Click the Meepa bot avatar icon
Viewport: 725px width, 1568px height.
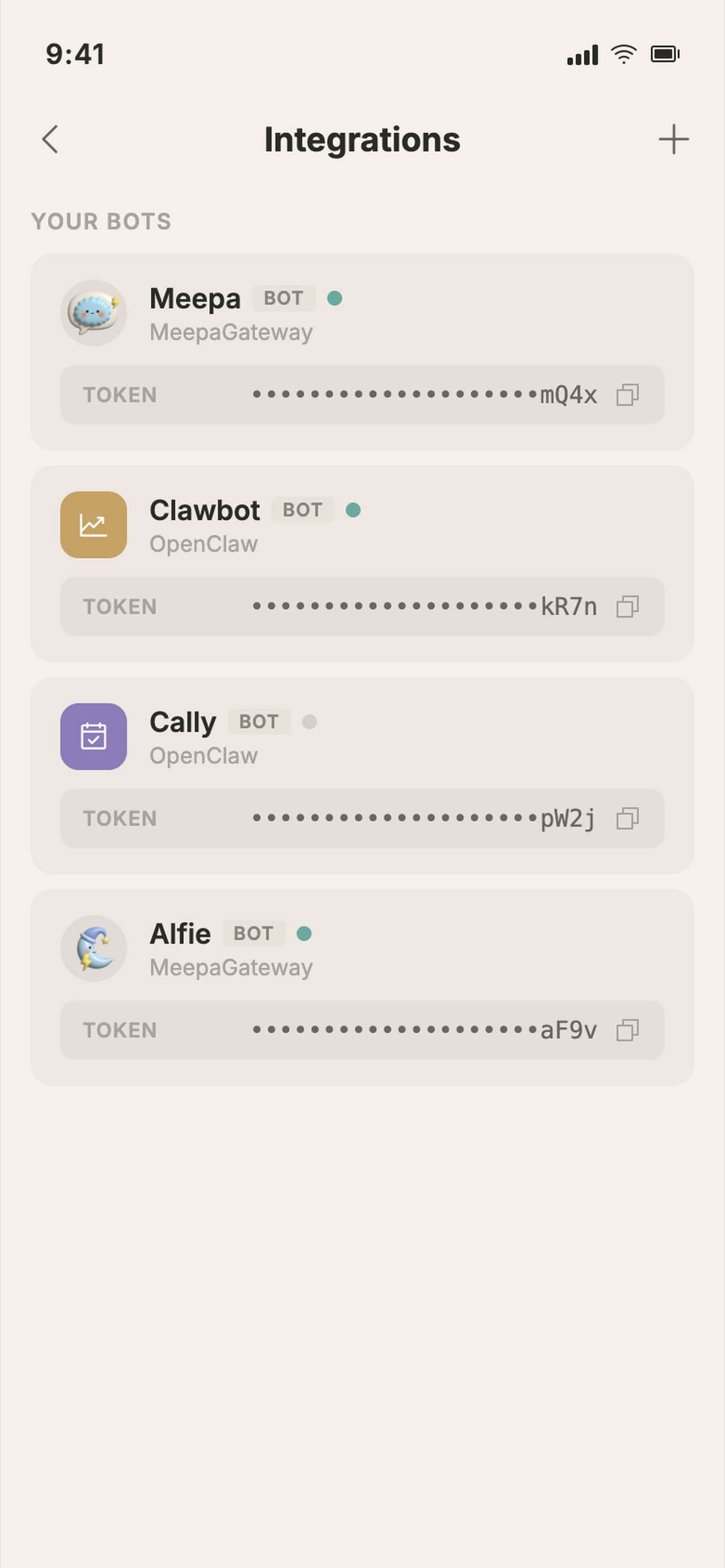[x=93, y=312]
